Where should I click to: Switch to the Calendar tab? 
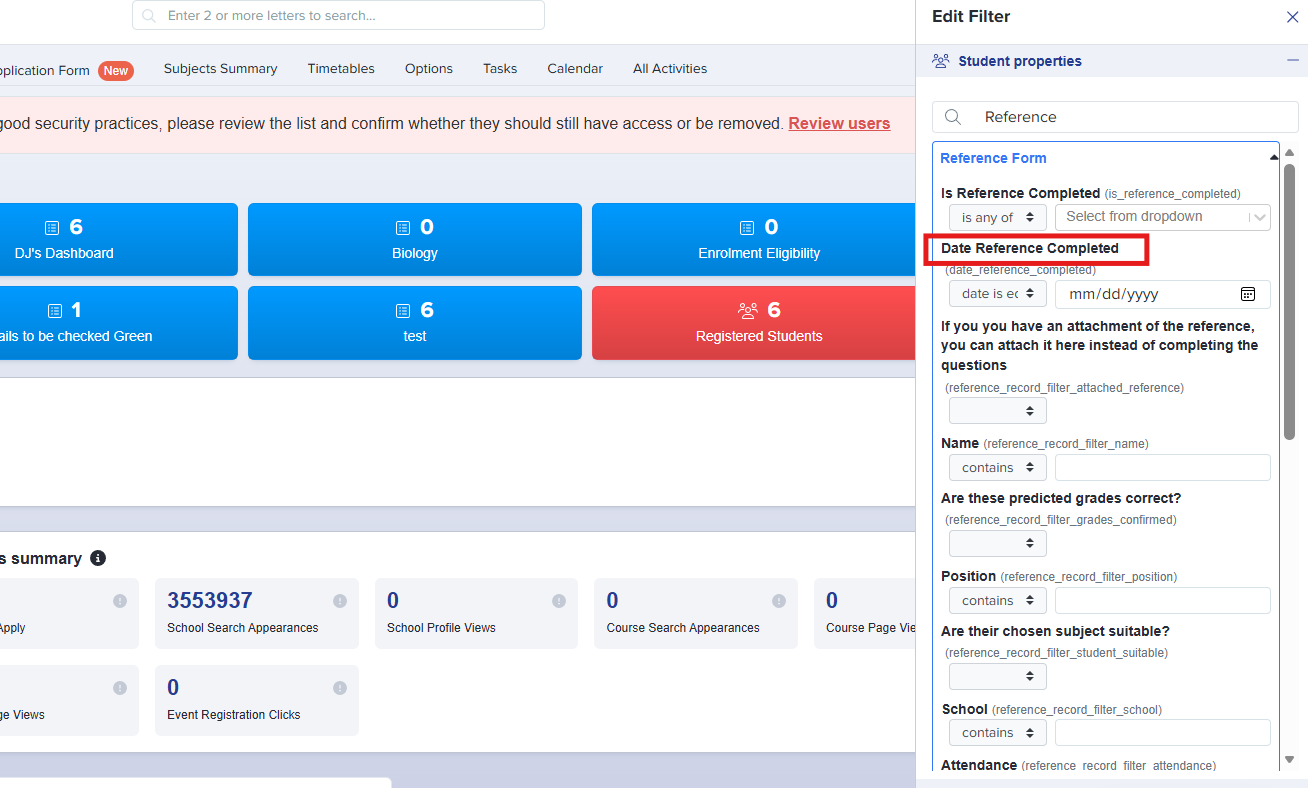(x=574, y=69)
